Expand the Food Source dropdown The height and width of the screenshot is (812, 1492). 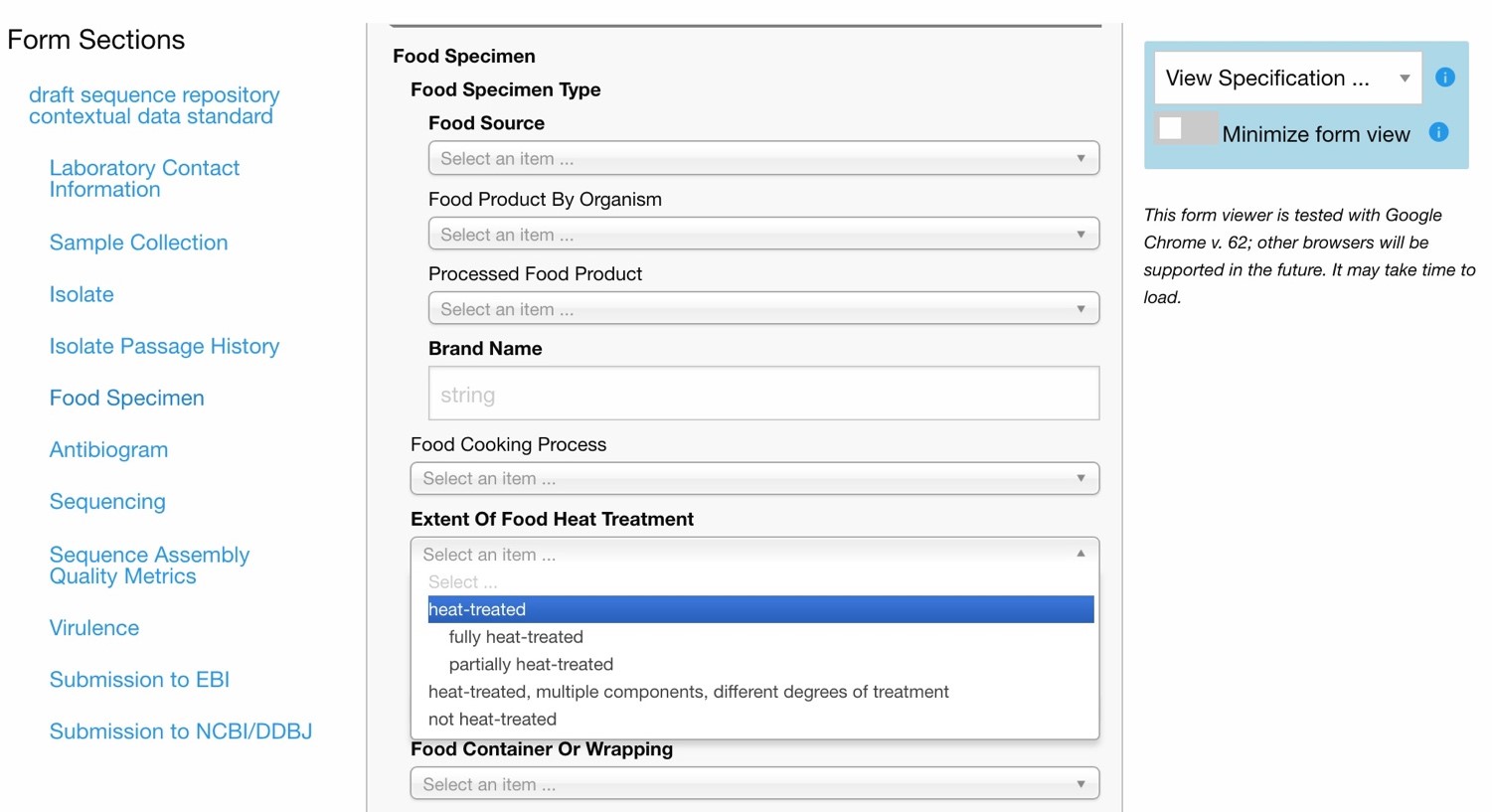(x=762, y=158)
